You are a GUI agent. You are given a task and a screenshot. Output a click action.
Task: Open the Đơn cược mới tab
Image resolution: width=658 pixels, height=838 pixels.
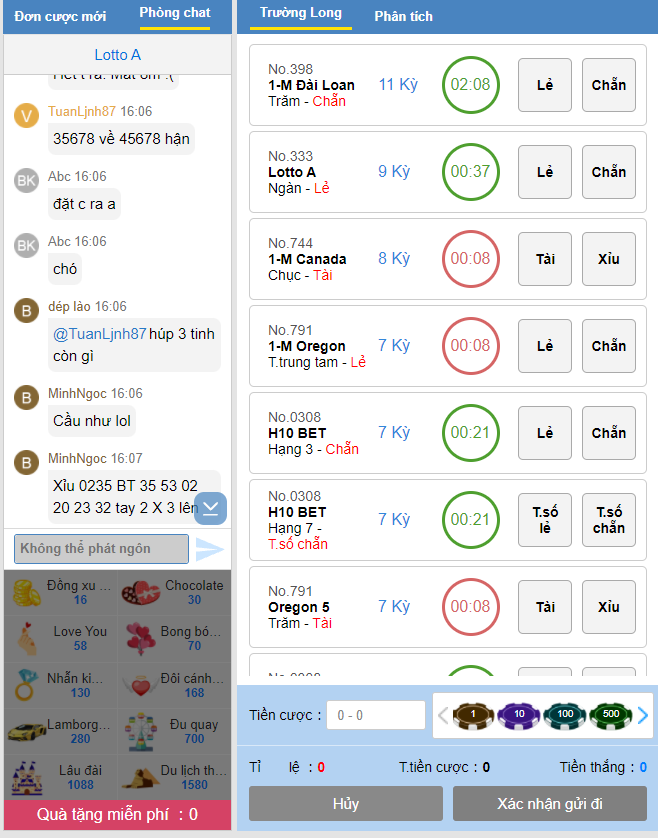[x=60, y=16]
